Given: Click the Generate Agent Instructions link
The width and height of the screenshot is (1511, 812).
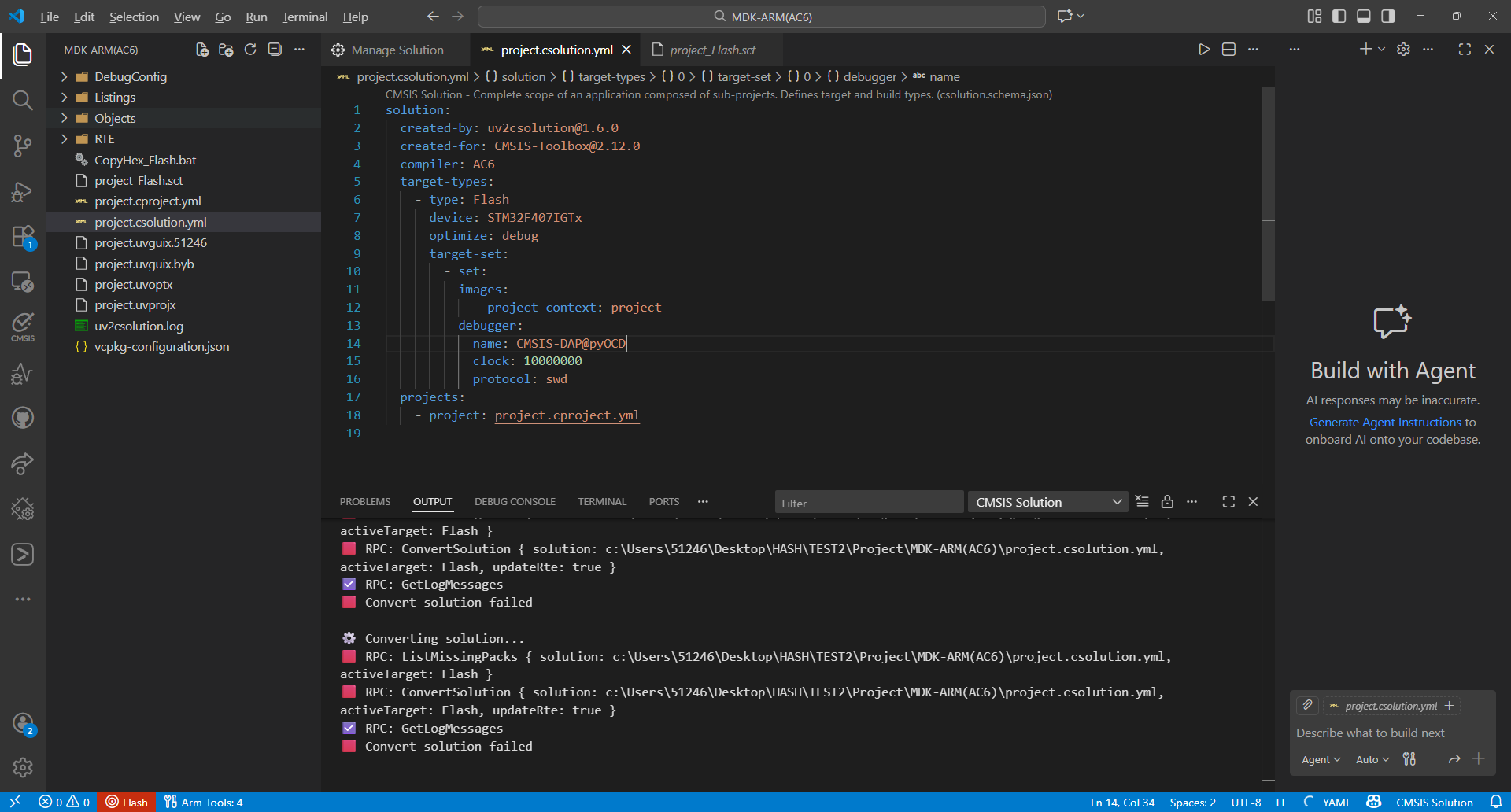Looking at the screenshot, I should (1385, 423).
